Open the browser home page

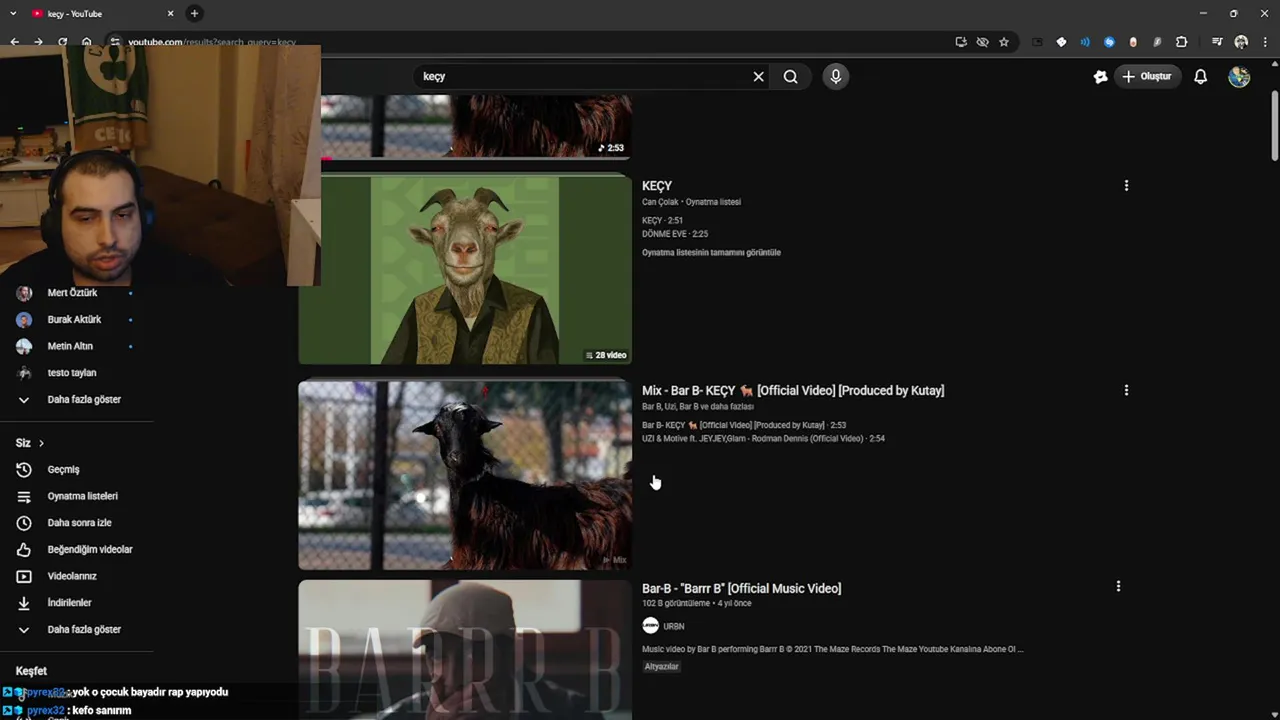[86, 42]
